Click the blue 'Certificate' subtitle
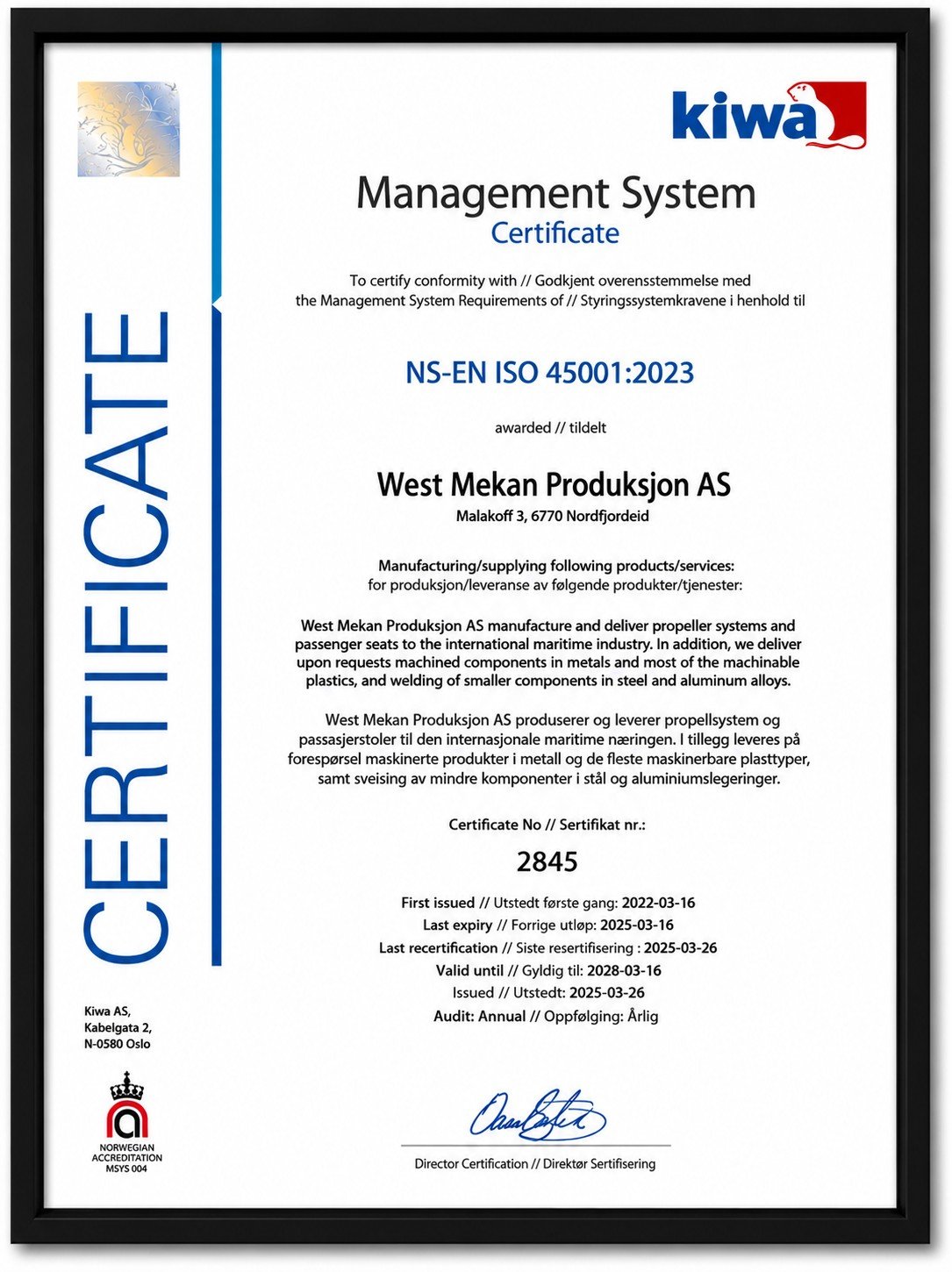 555,233
